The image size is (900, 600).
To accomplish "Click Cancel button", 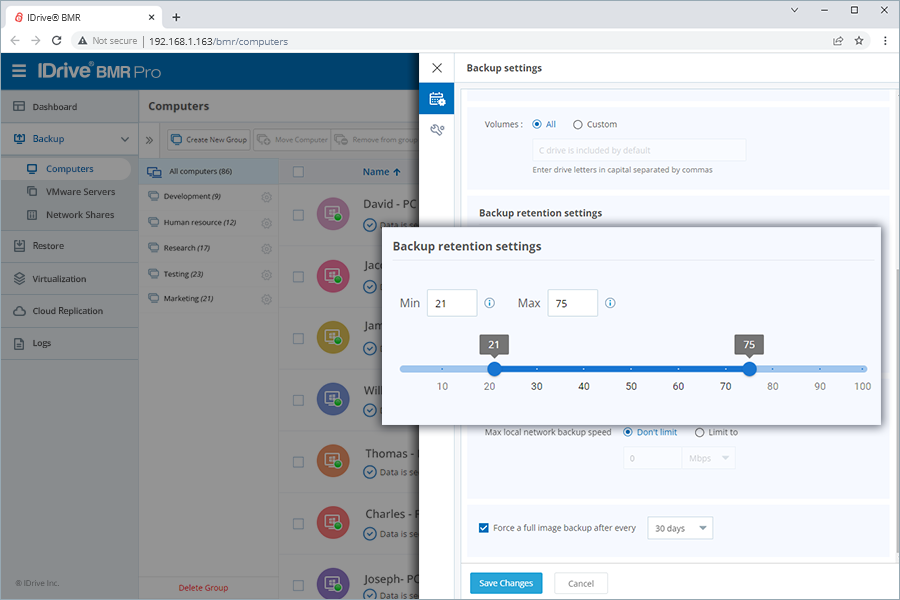I will (581, 583).
